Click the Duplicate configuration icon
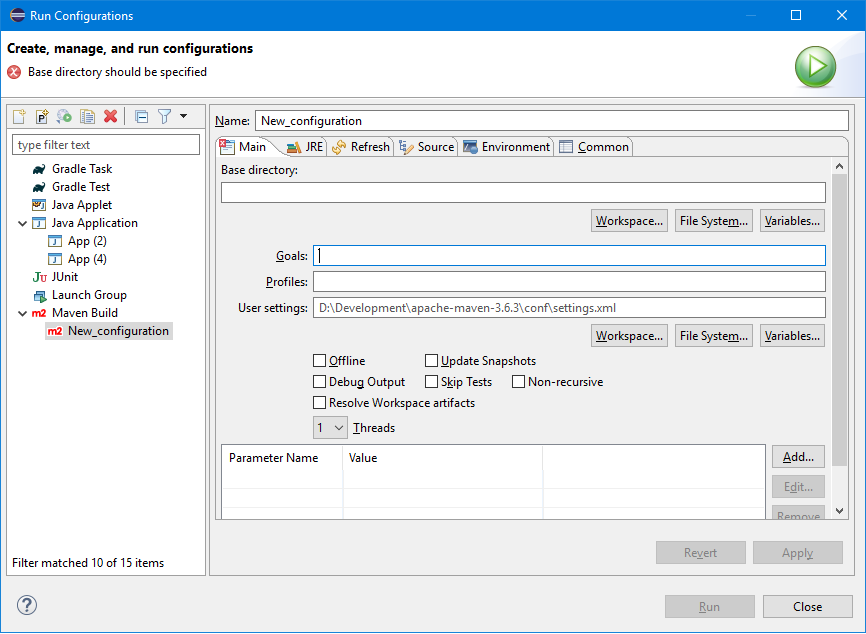The width and height of the screenshot is (866, 634). click(87, 117)
